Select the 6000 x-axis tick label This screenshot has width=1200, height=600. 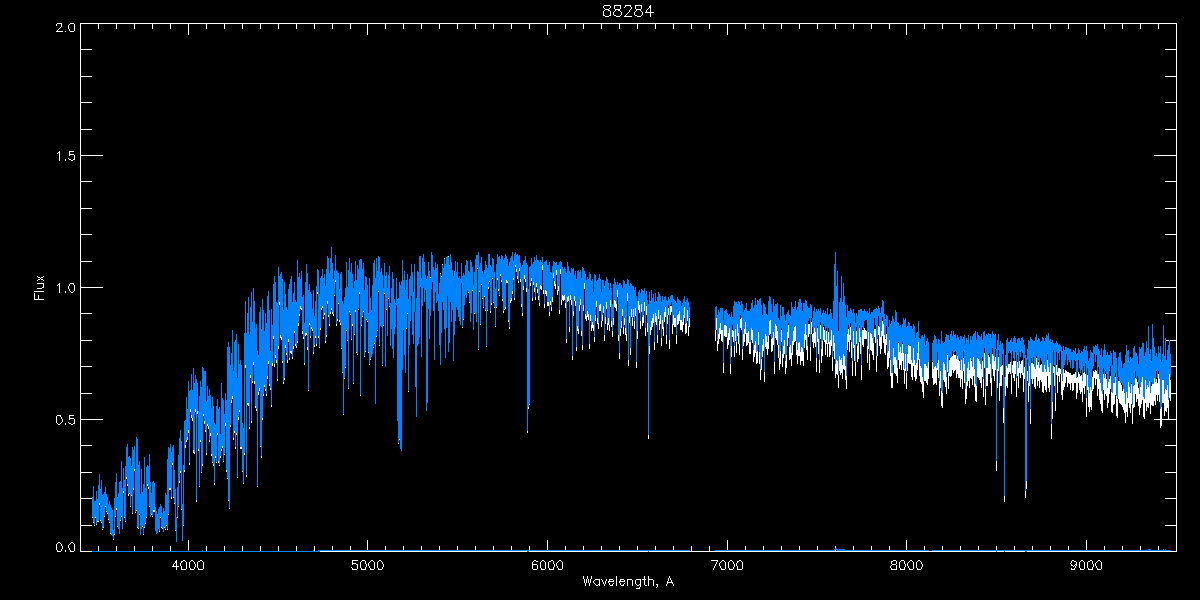(547, 565)
